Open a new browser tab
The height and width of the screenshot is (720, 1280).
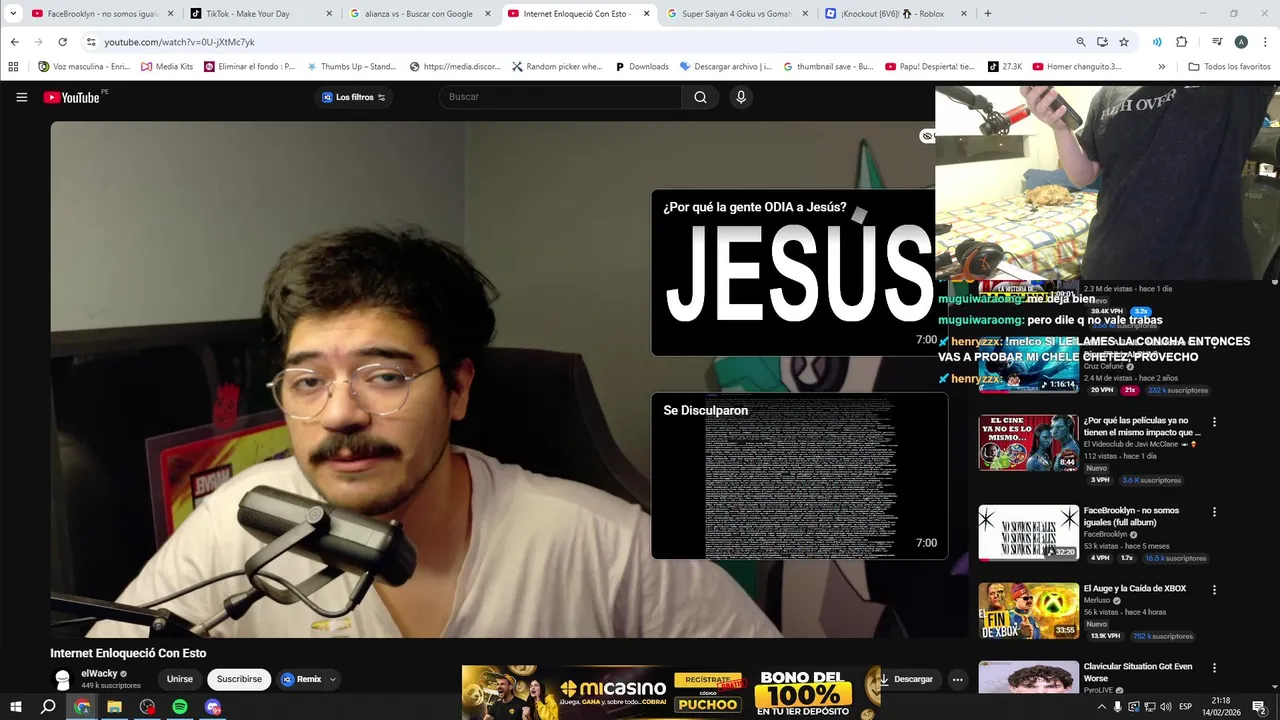988,14
